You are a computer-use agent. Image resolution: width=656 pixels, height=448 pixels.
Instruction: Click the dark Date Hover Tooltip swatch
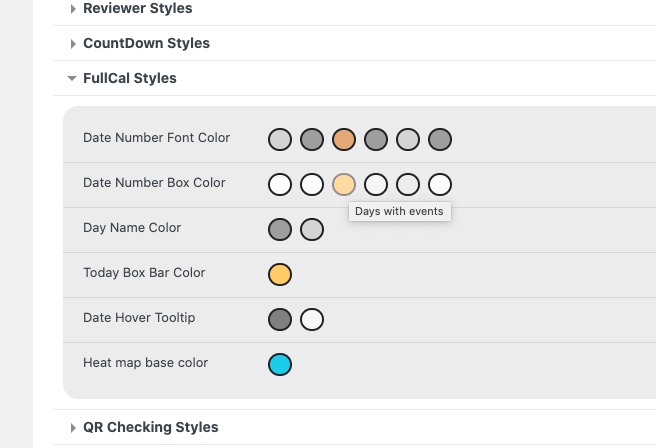280,320
